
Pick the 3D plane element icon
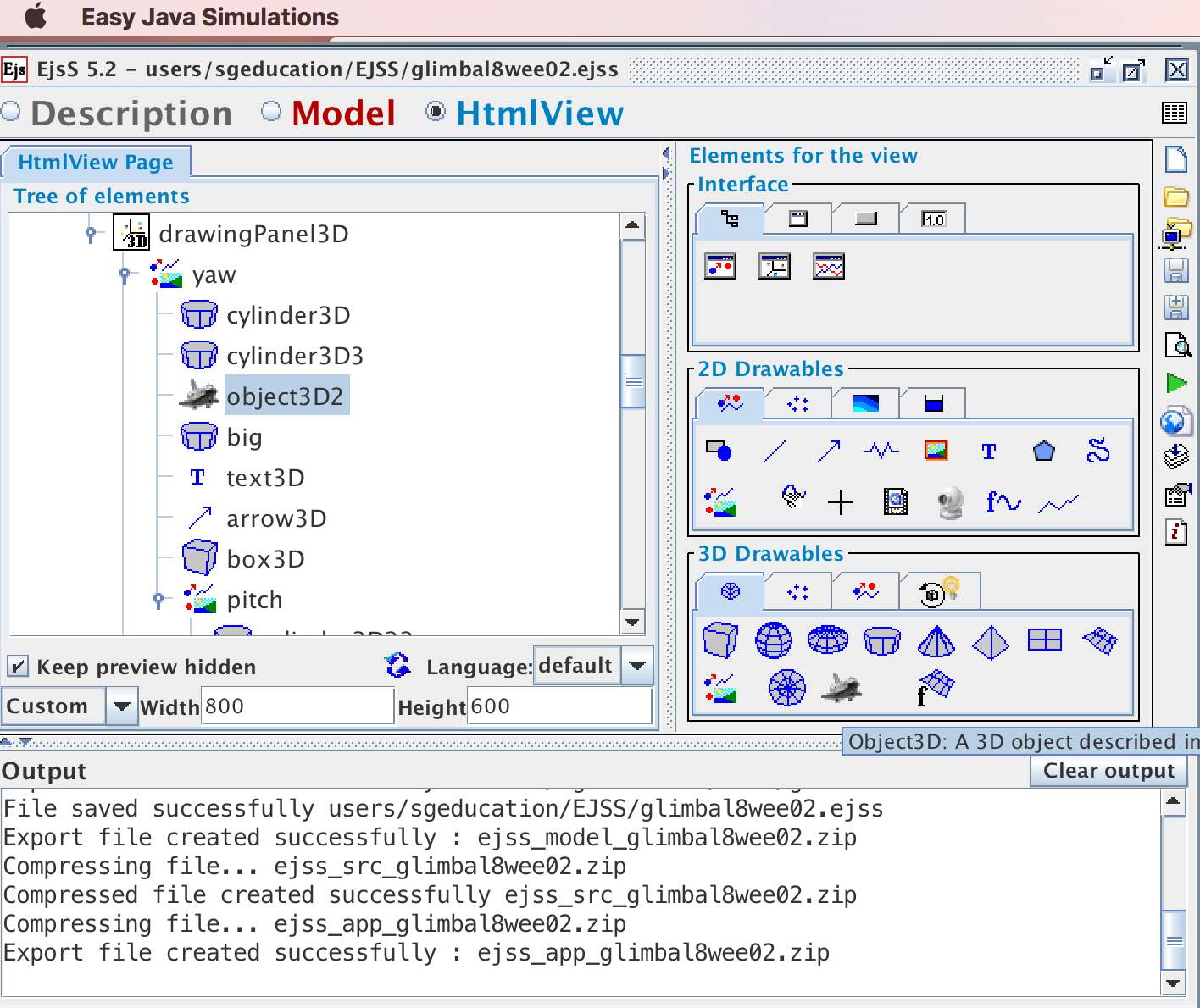click(1045, 640)
